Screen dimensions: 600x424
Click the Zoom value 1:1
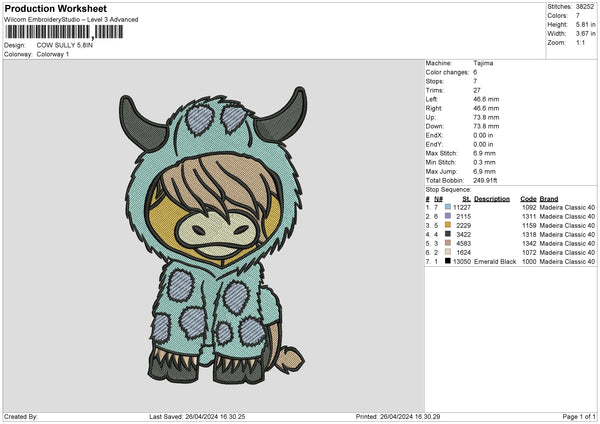(580, 42)
